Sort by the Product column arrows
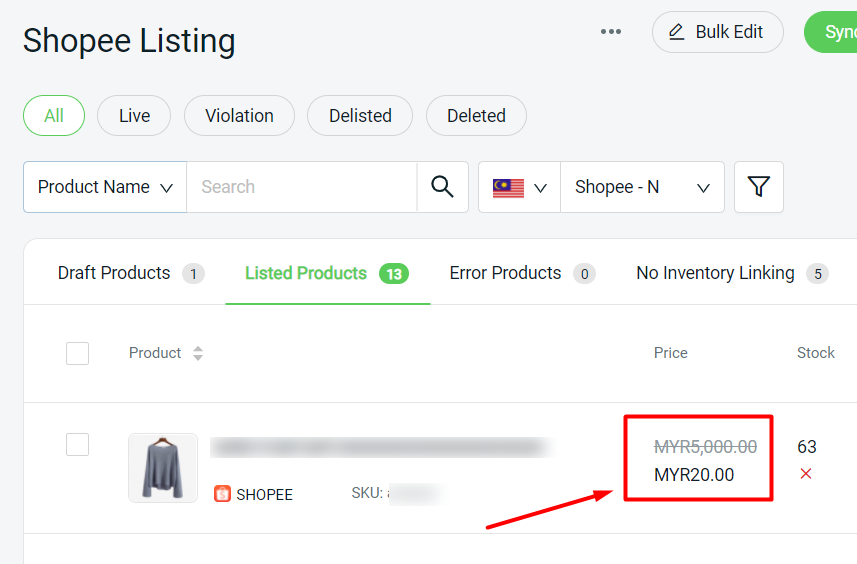Image resolution: width=857 pixels, height=564 pixels. coord(198,353)
